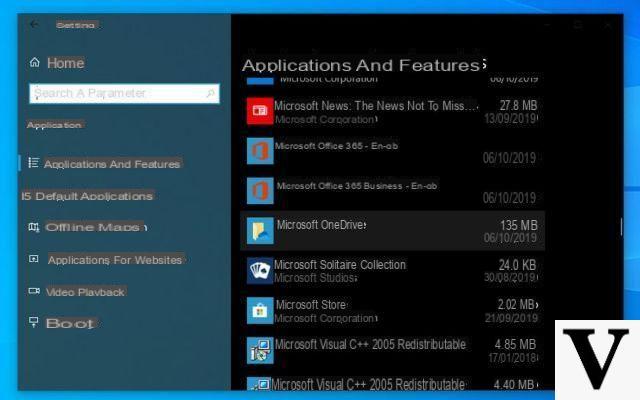The height and width of the screenshot is (400, 640).
Task: Select Visual C++ 2005 Redistributable 4.85 MB entry
Action: [x=392, y=350]
